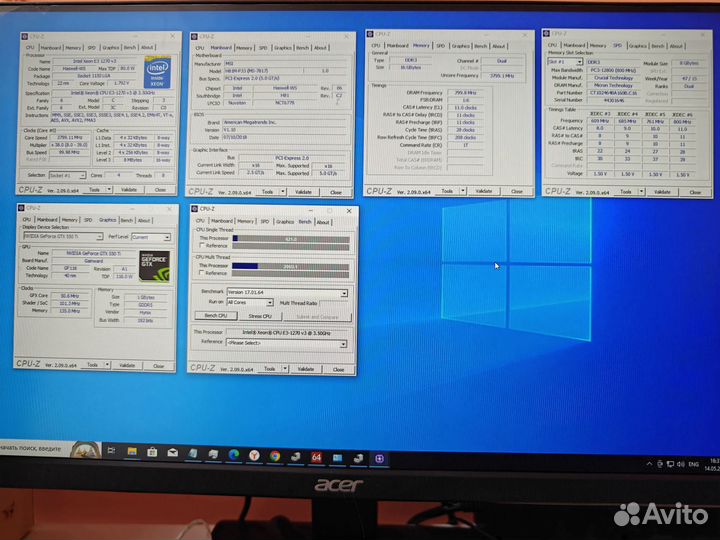The width and height of the screenshot is (720, 540).
Task: Click the "NVIDIA GeForce GTX 550 Ti" GPU name field
Action: 94,253
